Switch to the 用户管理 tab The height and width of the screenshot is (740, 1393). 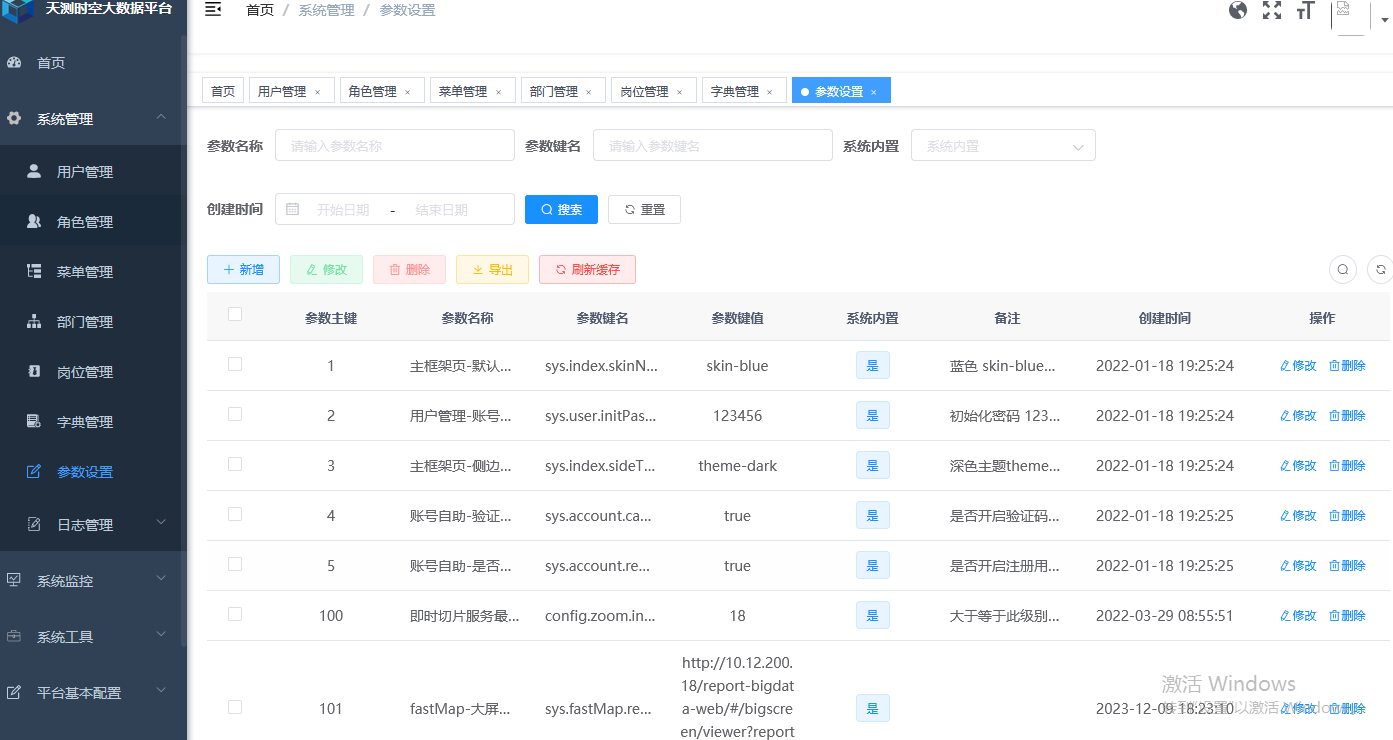tap(285, 90)
